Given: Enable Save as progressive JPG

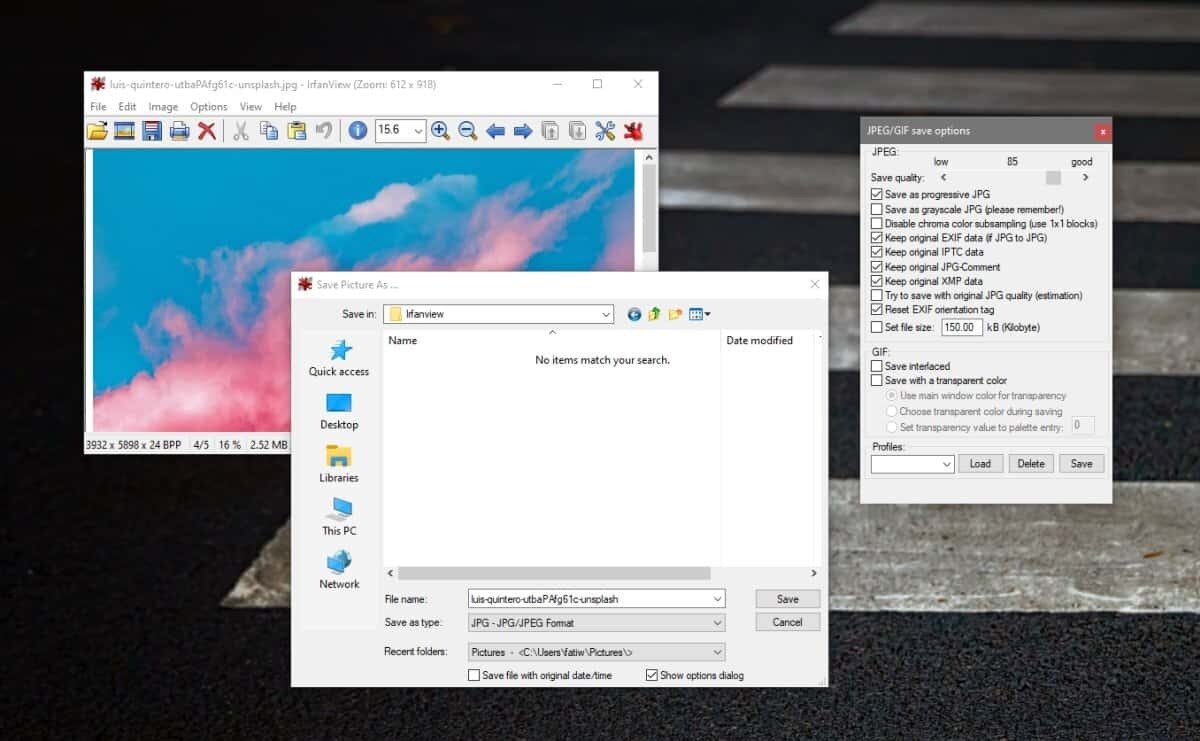Looking at the screenshot, I should [876, 194].
